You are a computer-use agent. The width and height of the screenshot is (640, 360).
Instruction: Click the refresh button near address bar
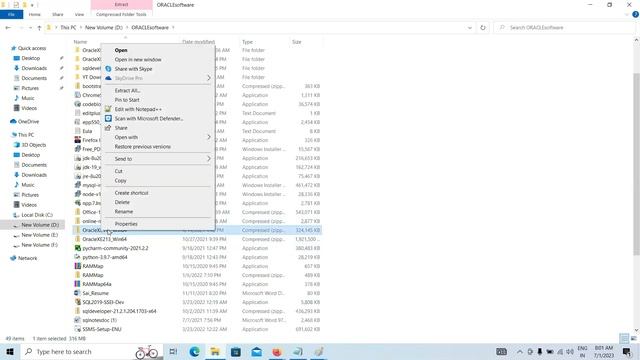click(483, 27)
